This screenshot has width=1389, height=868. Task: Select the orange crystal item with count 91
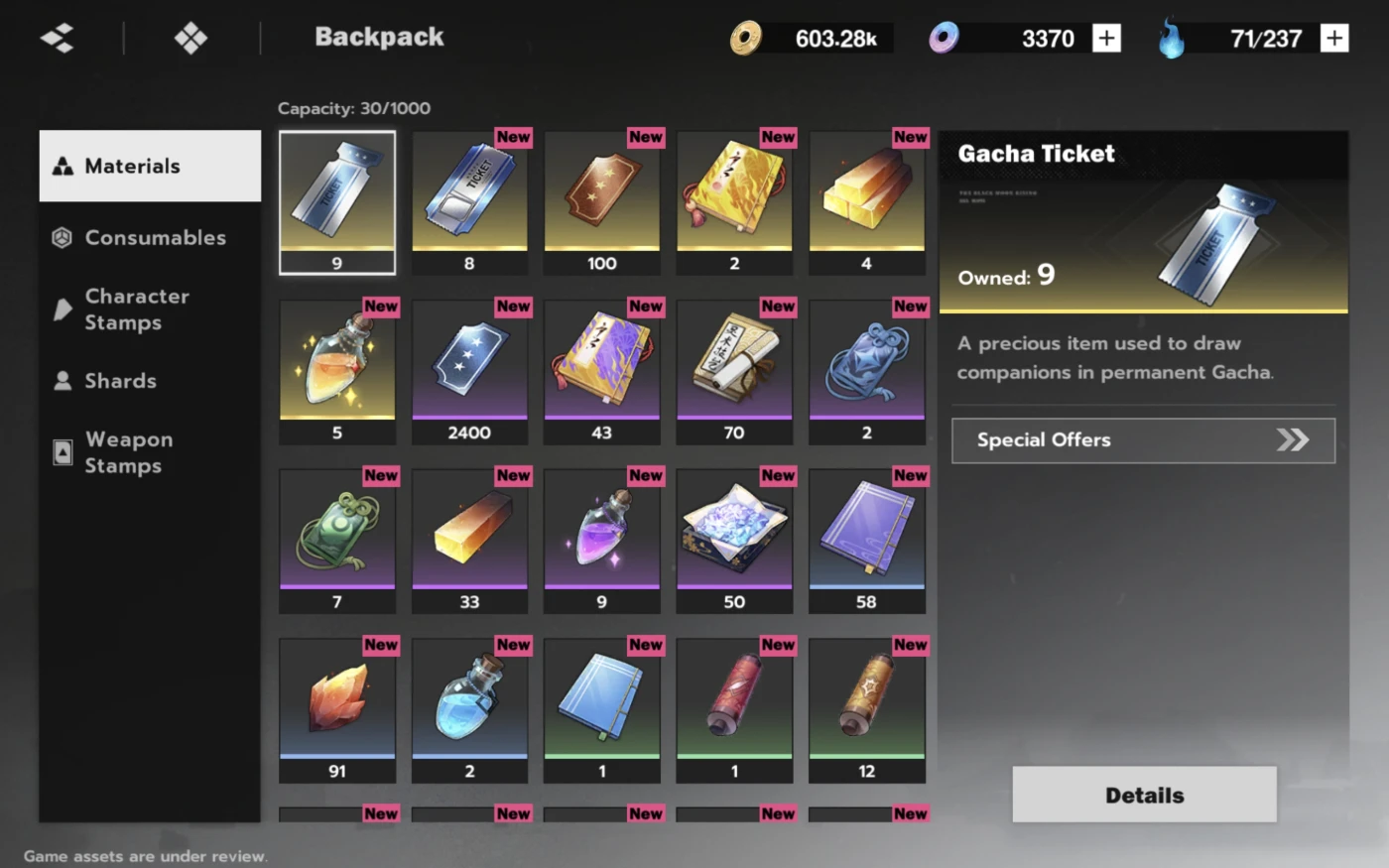point(337,710)
